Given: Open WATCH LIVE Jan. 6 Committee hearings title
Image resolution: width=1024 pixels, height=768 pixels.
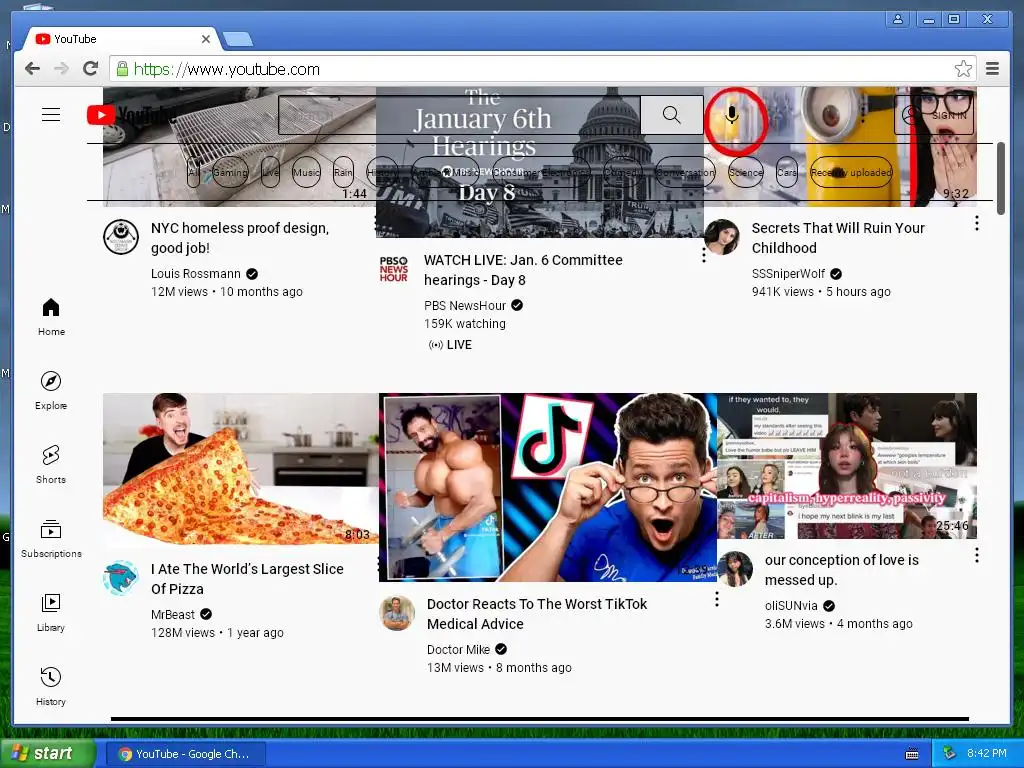Looking at the screenshot, I should (x=523, y=270).
